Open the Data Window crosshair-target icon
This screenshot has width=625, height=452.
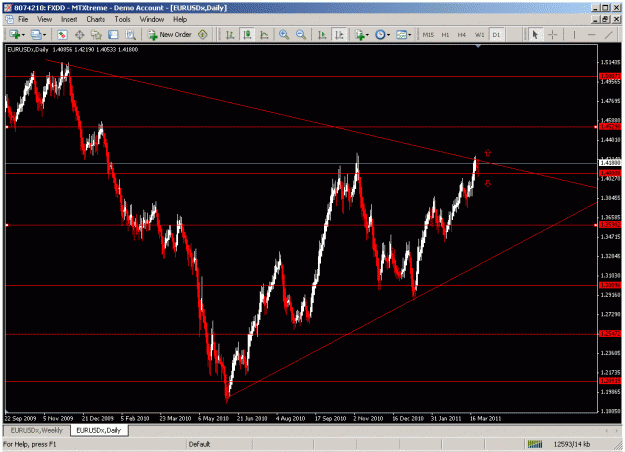click(79, 35)
